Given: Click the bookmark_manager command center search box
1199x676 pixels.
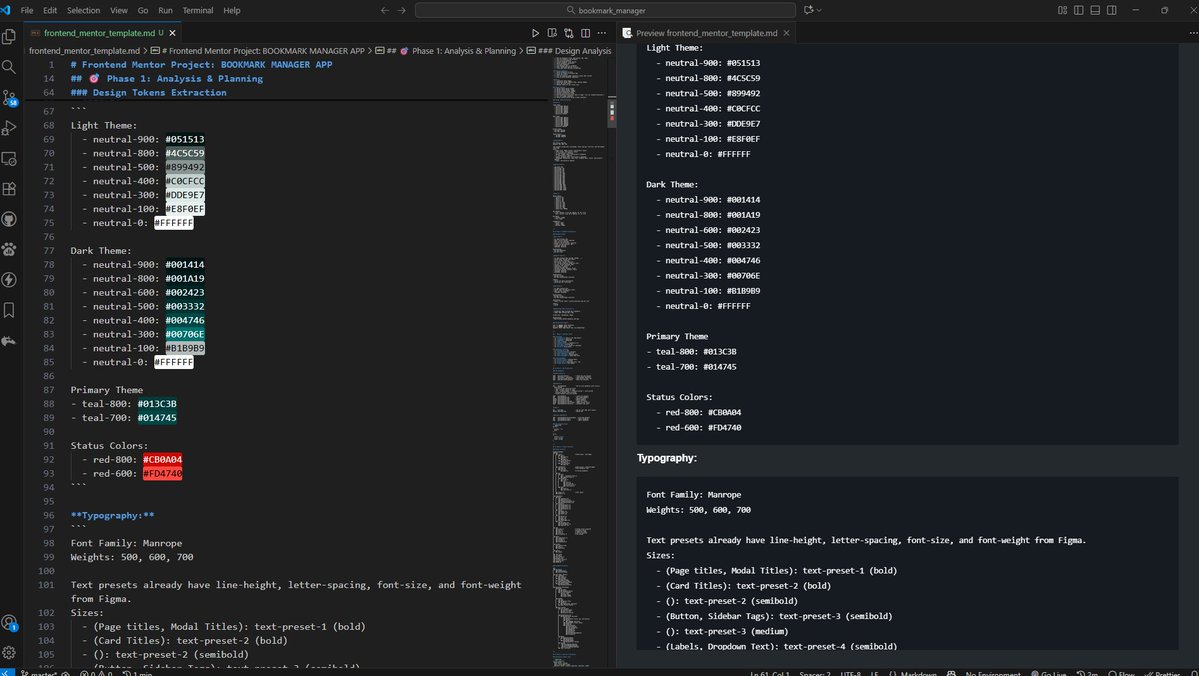Looking at the screenshot, I should (605, 11).
